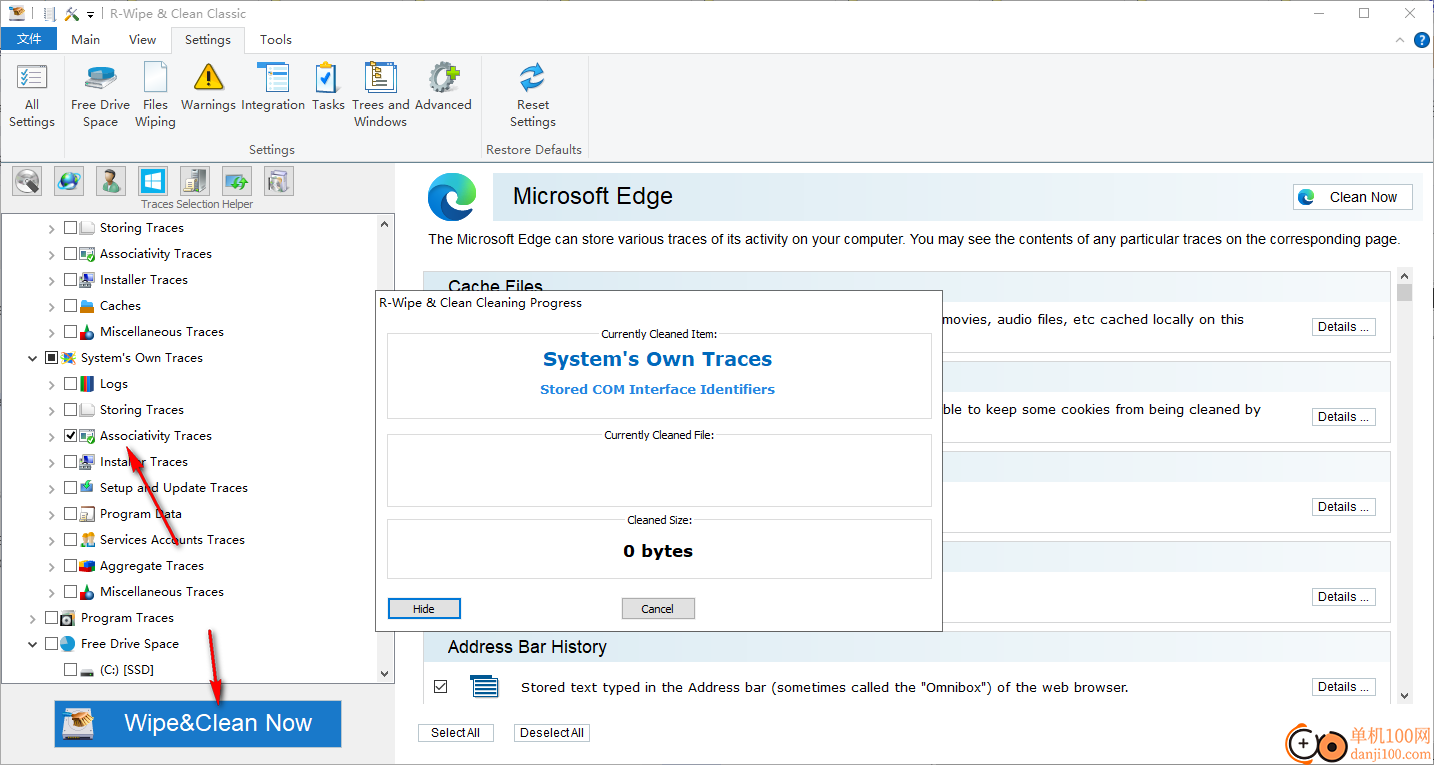
Task: Click the program box traces helper icon
Action: [279, 181]
